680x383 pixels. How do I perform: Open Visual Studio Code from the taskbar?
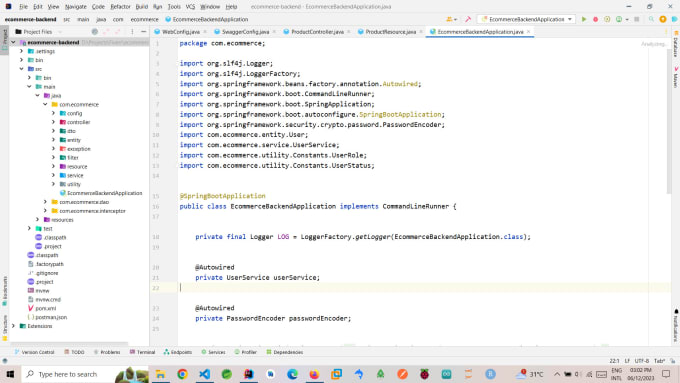(x=204, y=374)
